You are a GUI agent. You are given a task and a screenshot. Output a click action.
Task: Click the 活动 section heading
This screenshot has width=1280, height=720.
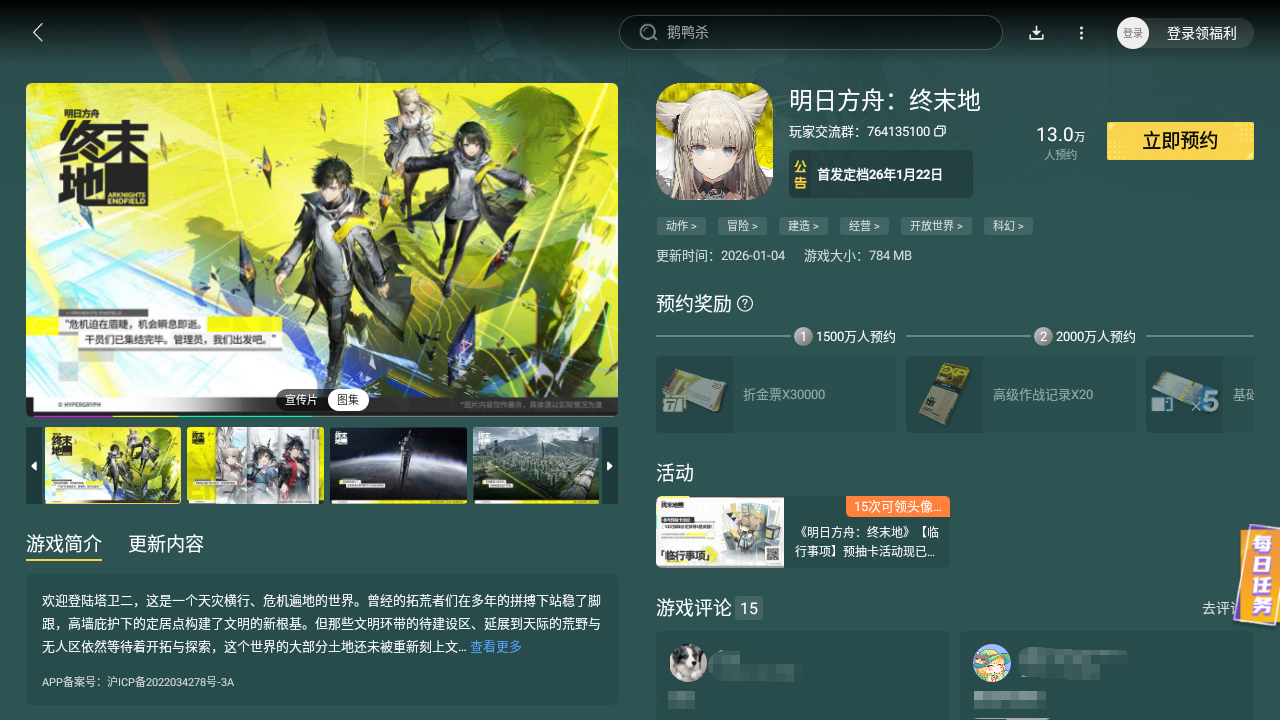click(x=675, y=473)
